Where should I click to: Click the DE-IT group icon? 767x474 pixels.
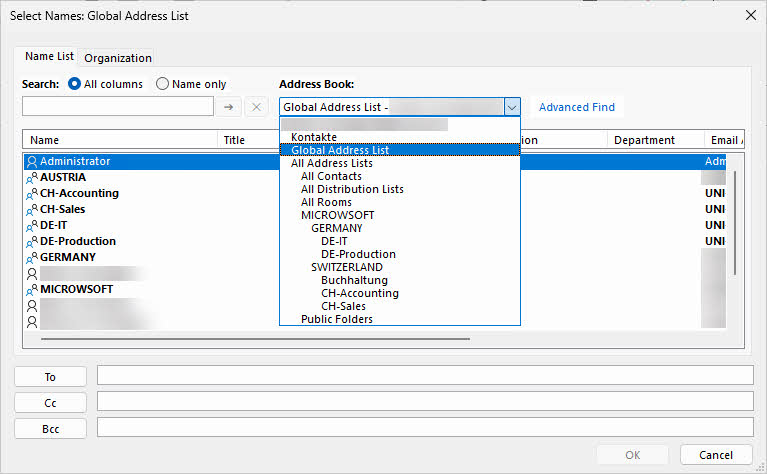[32, 225]
